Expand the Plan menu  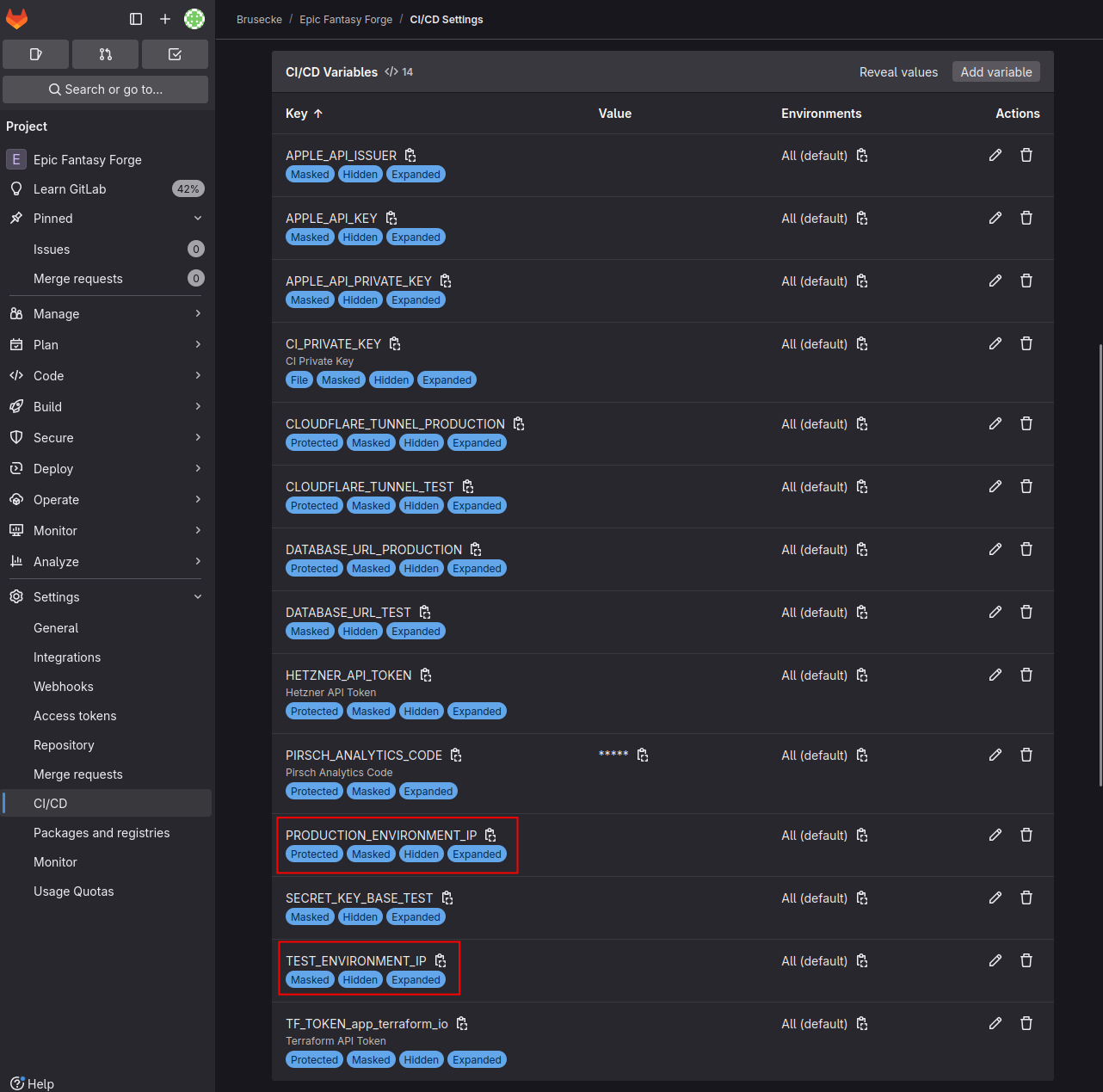106,345
